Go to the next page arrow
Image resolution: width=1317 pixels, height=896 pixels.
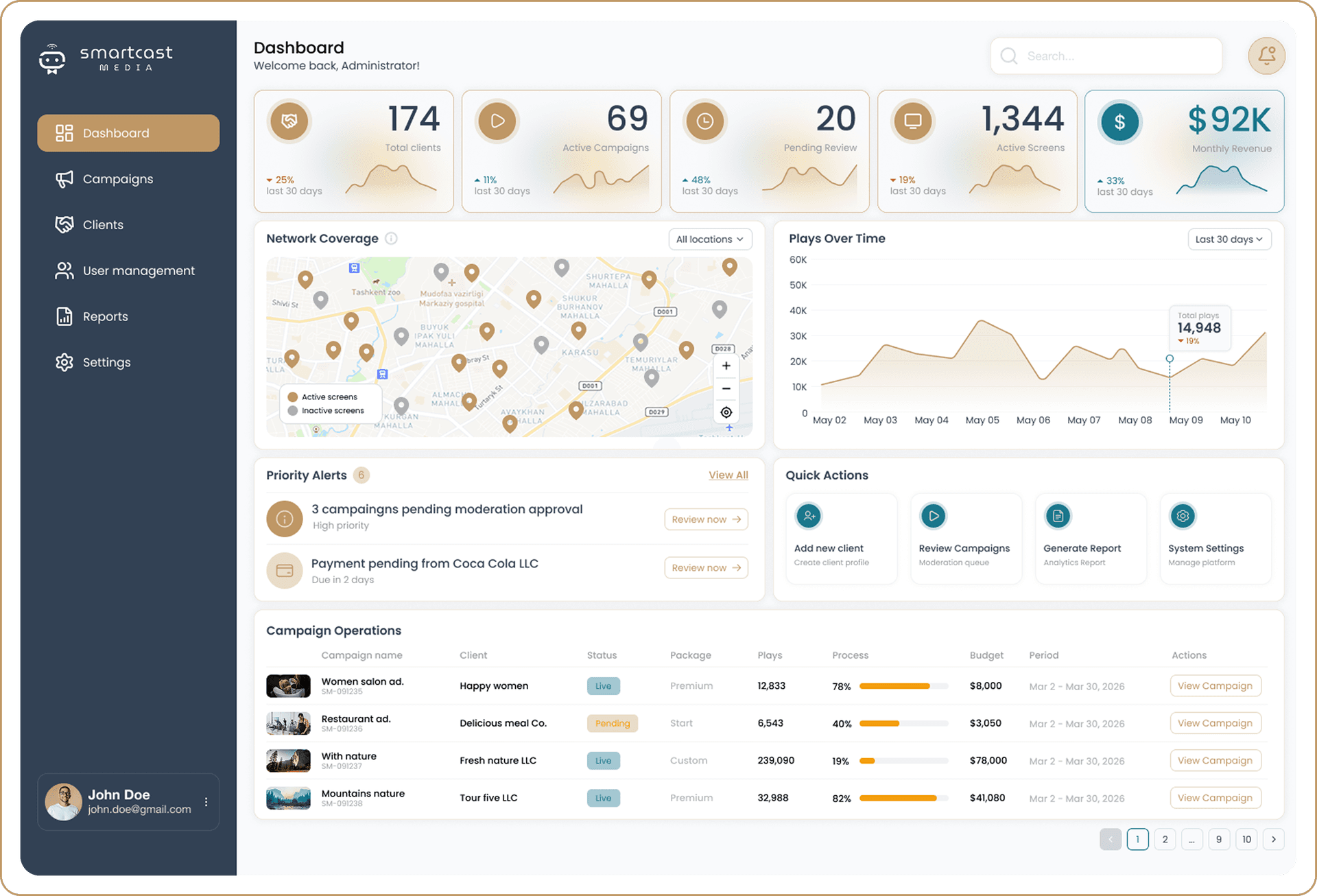(1274, 839)
